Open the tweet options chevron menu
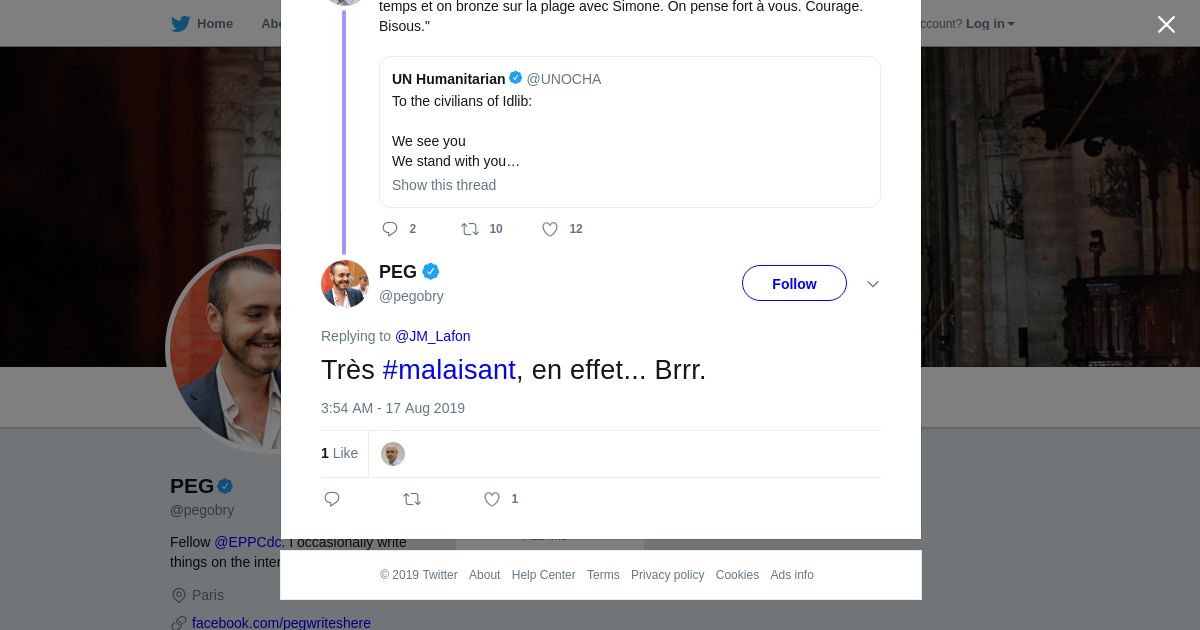The height and width of the screenshot is (630, 1200). (873, 284)
